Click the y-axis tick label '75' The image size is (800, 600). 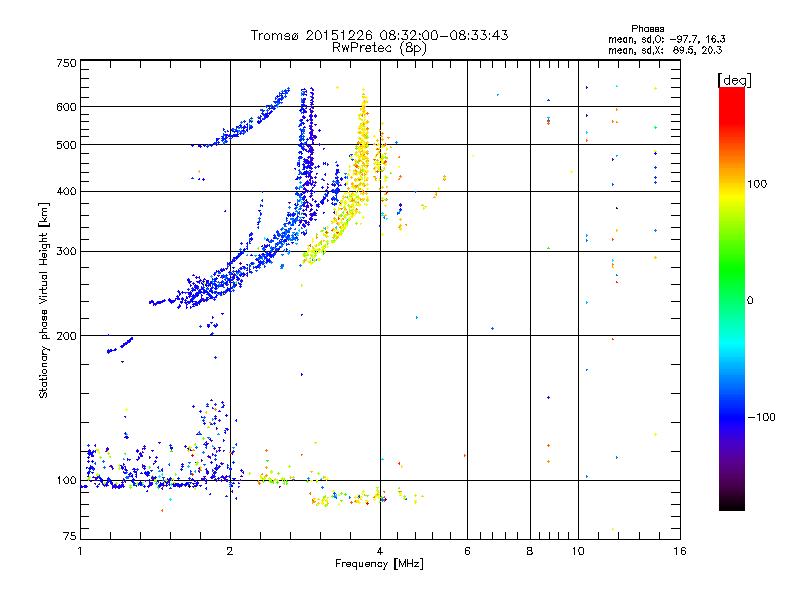click(70, 536)
